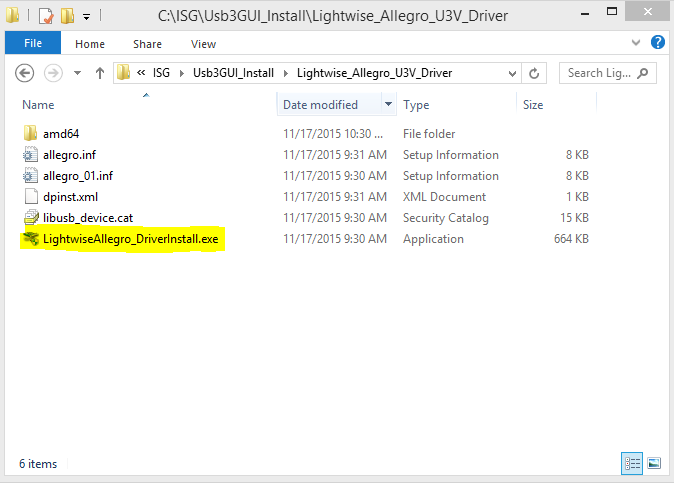Expand the arrow after Usb3GUI_Install breadcrumb

[285, 73]
